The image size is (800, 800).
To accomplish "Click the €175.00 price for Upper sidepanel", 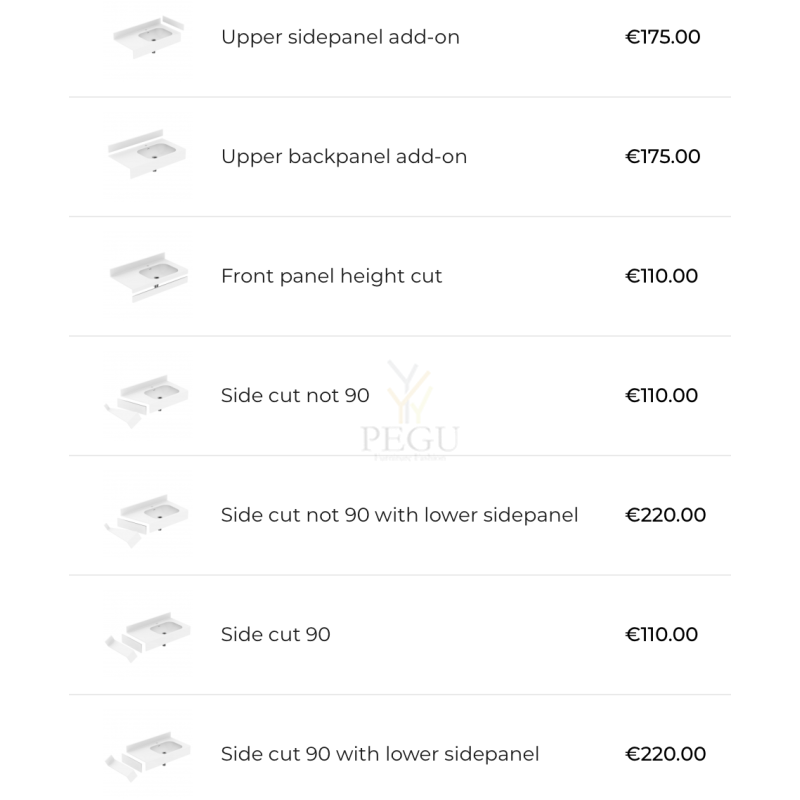I will pos(663,37).
